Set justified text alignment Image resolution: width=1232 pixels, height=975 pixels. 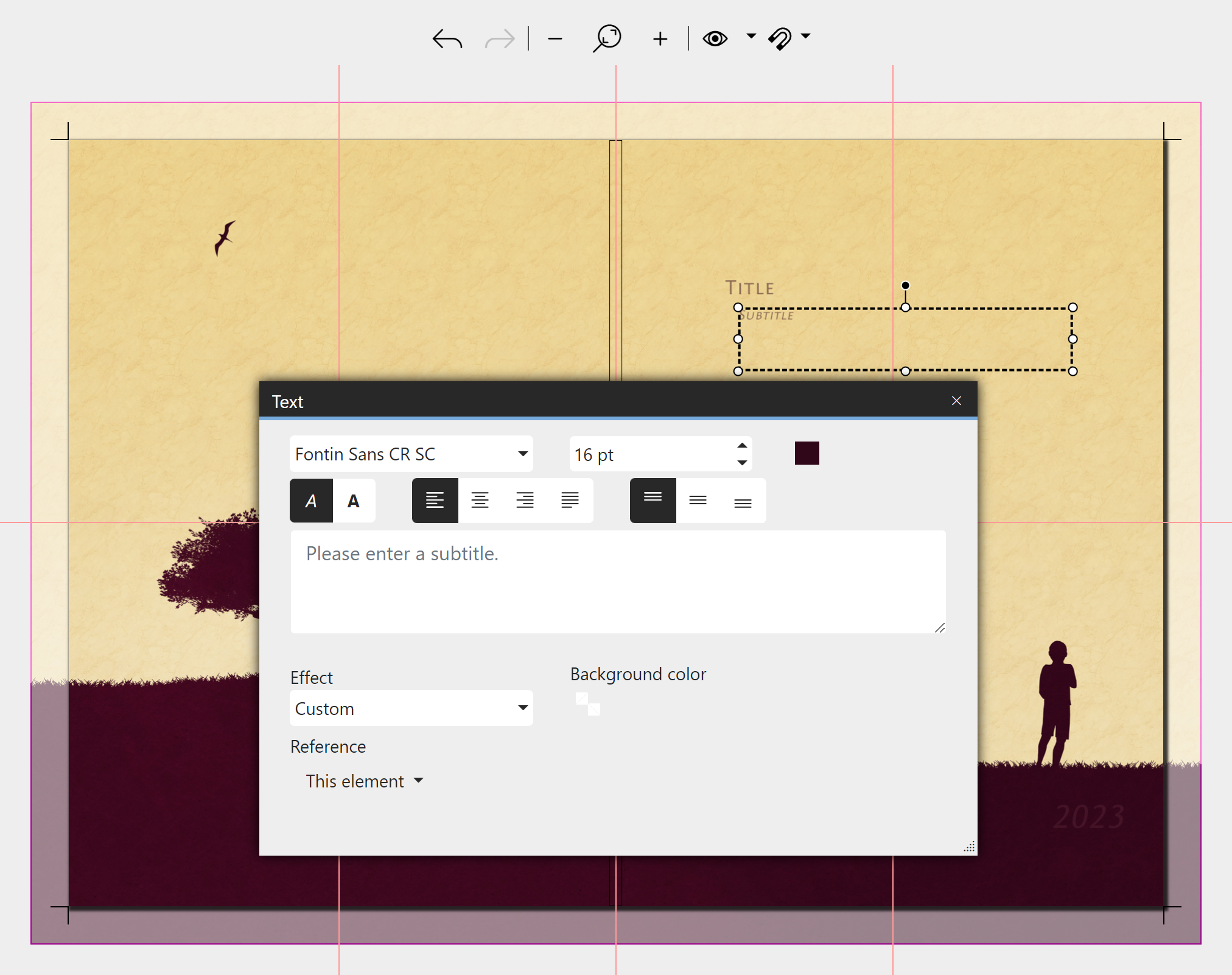click(570, 501)
